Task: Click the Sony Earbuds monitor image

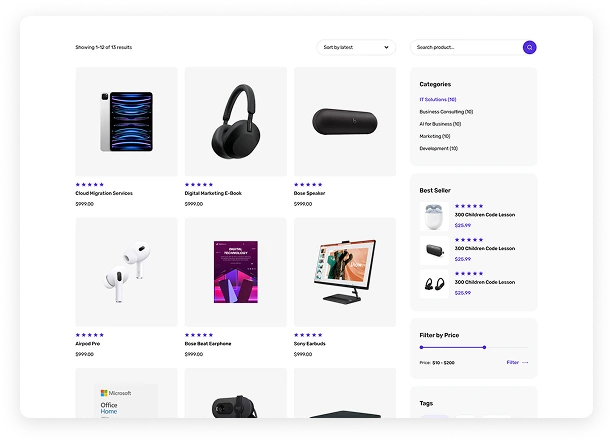Action: point(345,272)
